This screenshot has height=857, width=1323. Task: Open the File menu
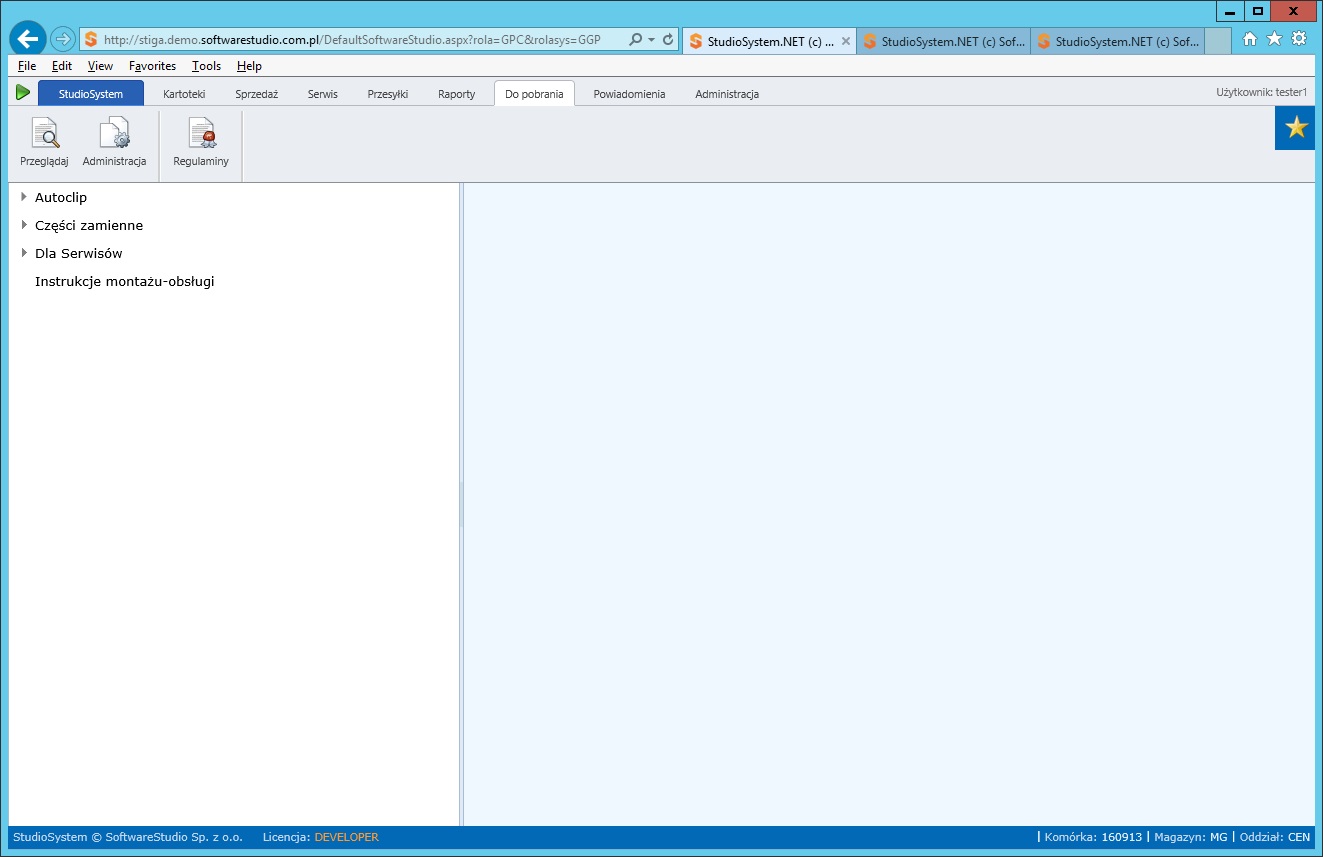(27, 66)
